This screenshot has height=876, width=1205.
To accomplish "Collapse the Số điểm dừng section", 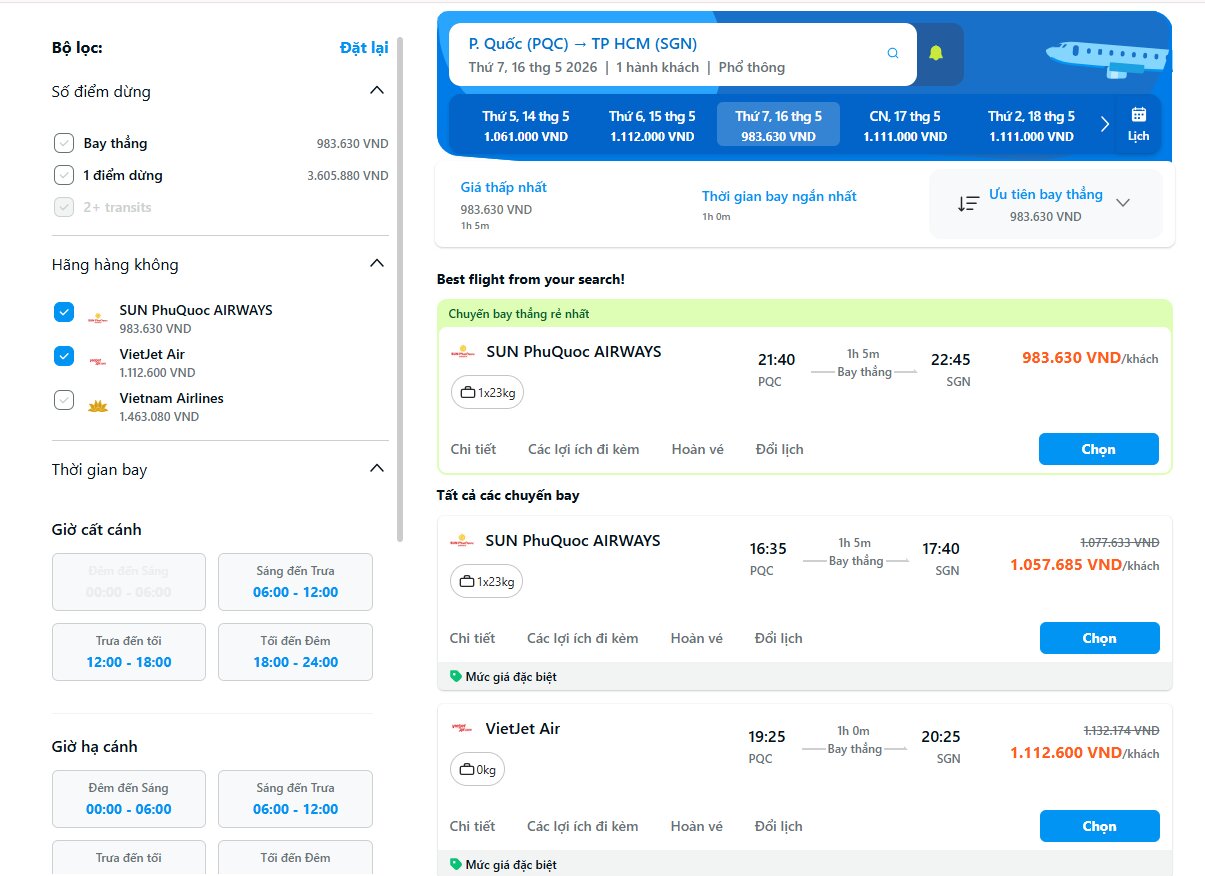I will tap(377, 91).
